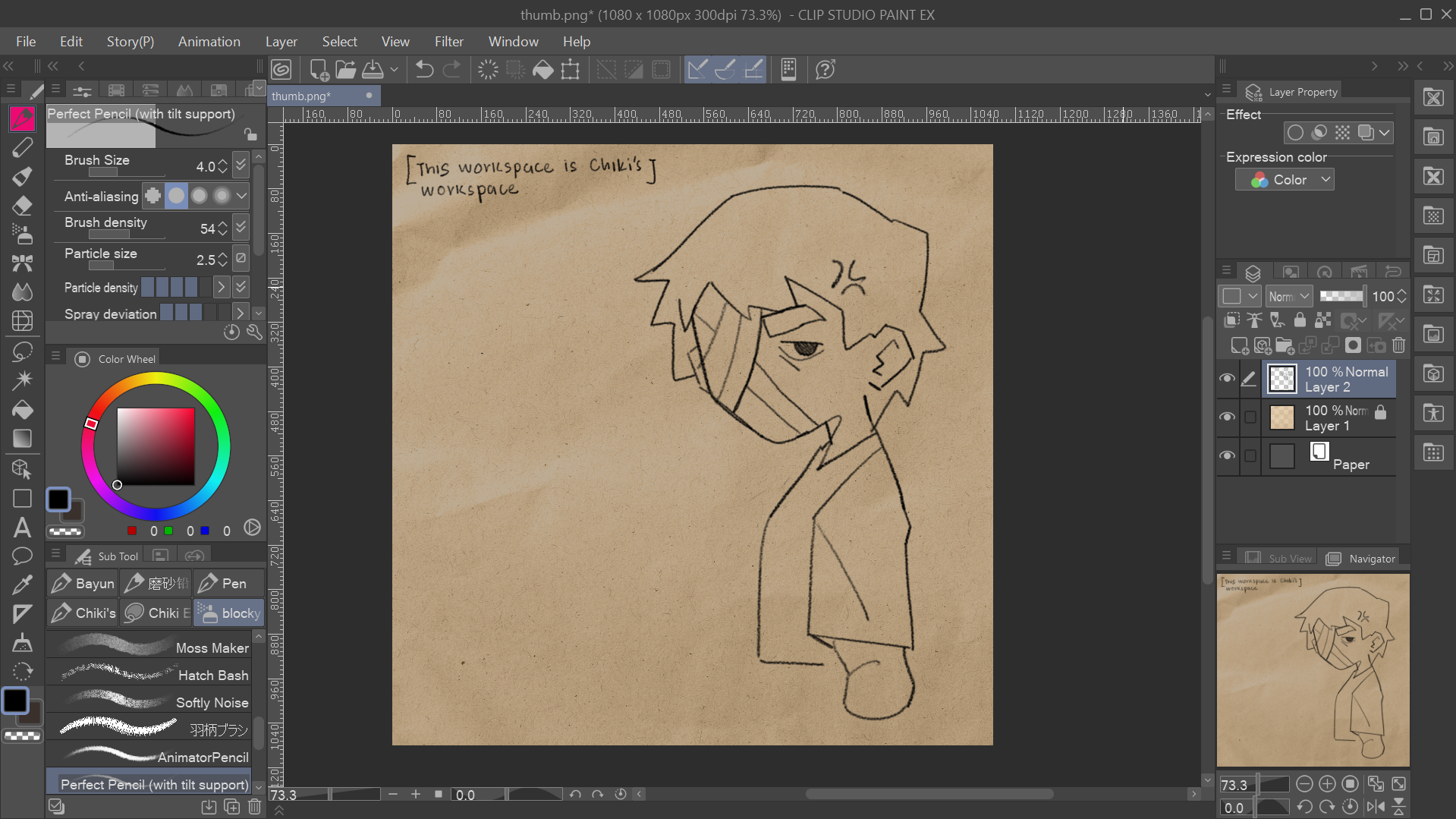Select the Eraser tool in the toolbar

(22, 206)
